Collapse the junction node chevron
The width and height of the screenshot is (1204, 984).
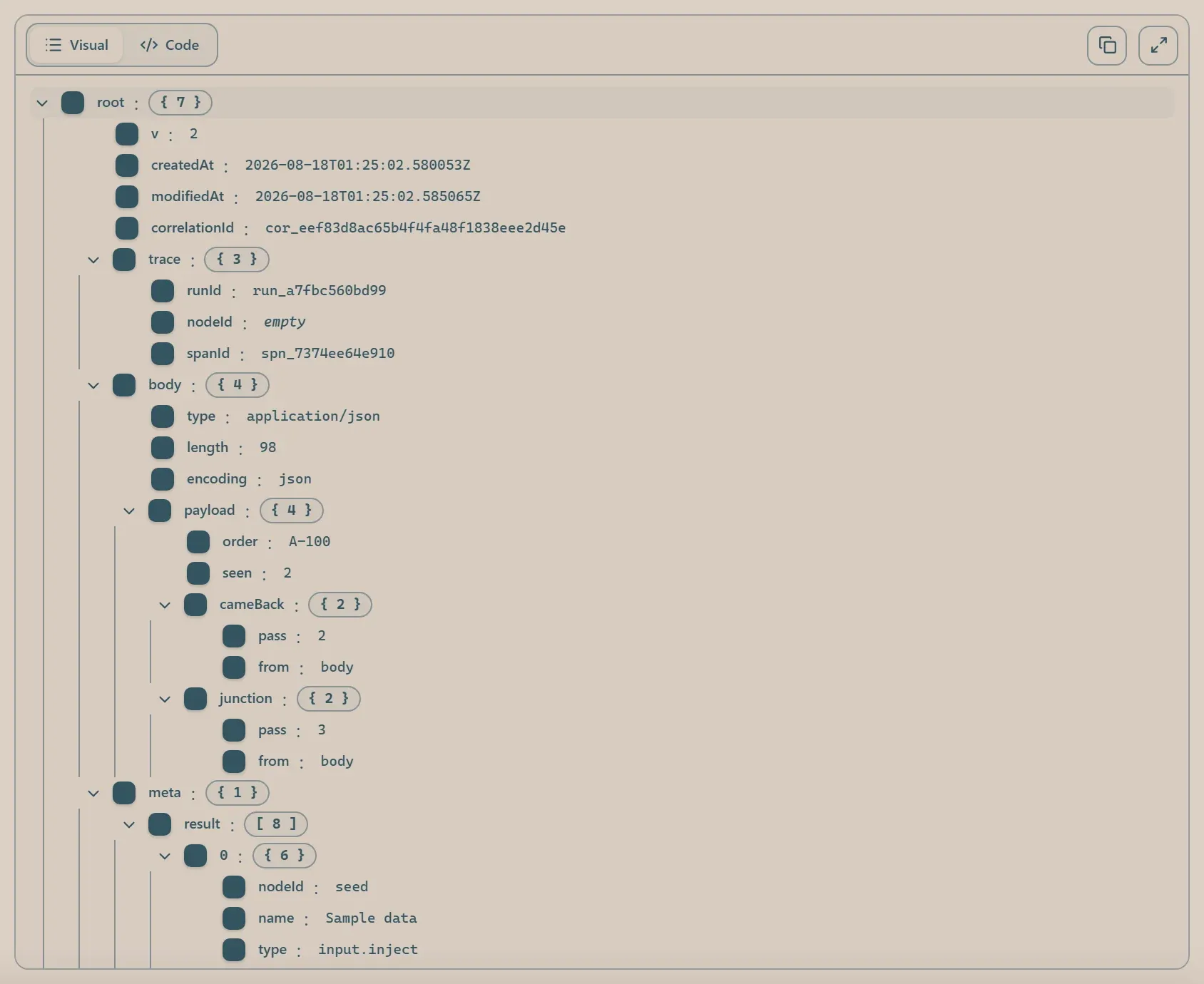coord(165,699)
